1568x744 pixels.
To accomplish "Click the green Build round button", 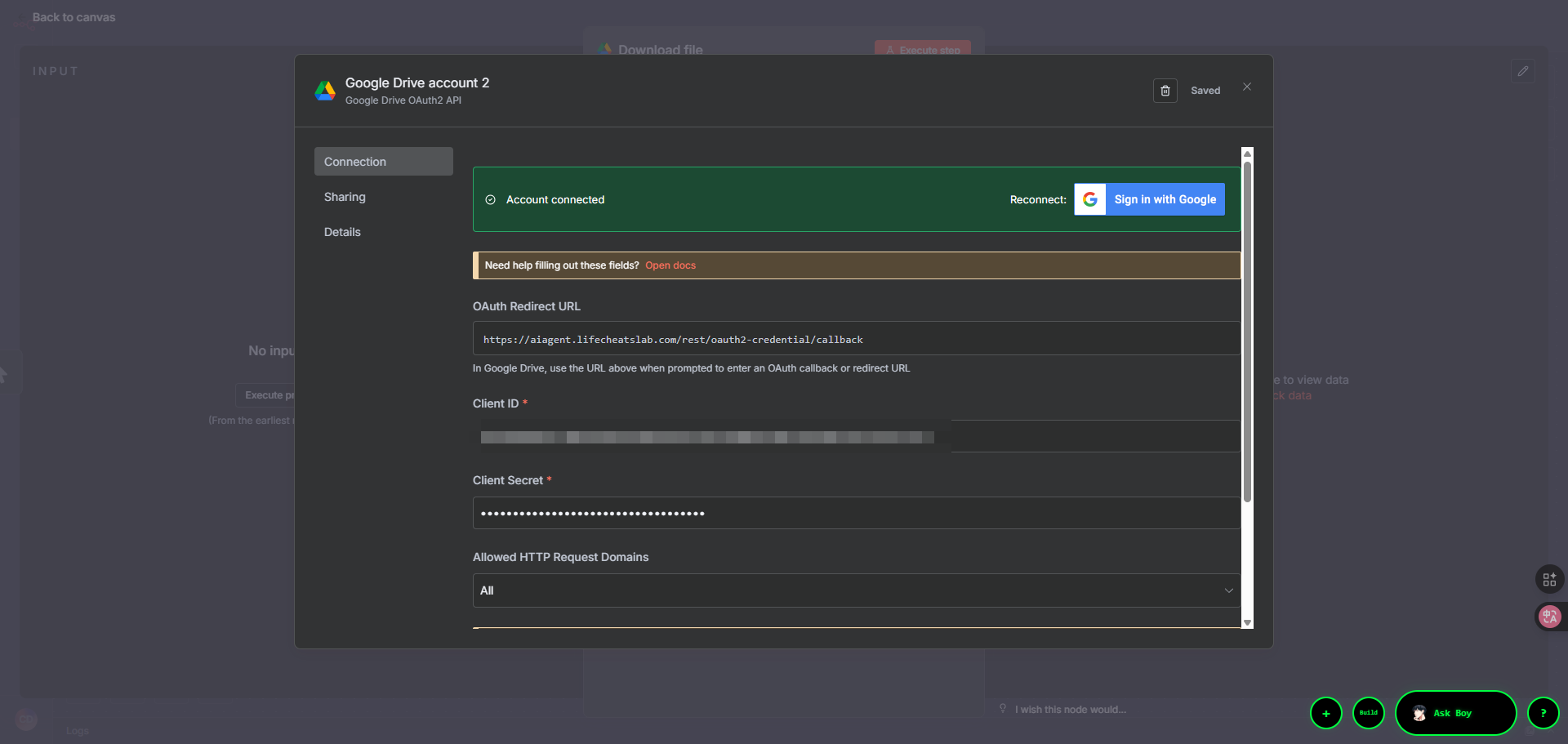I will point(1368,713).
